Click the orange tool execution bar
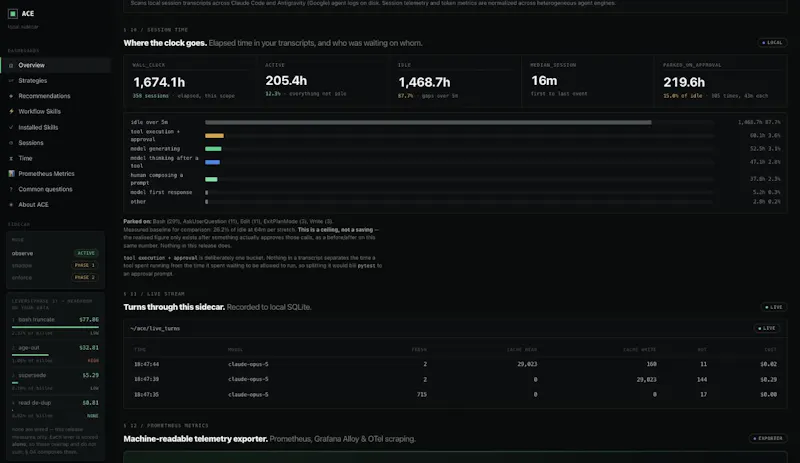 tap(214, 136)
